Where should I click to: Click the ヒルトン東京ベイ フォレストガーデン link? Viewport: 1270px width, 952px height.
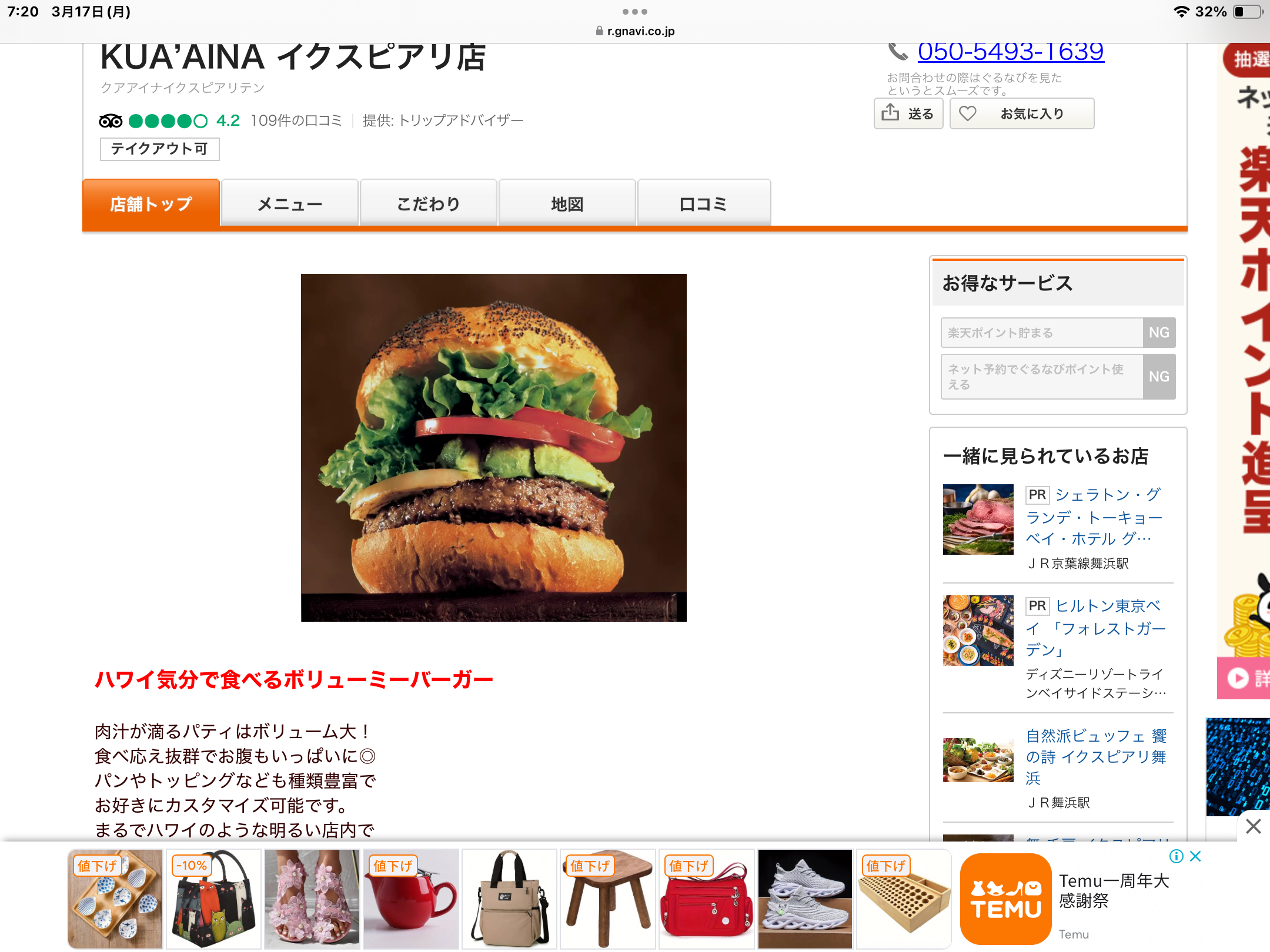(x=1096, y=628)
